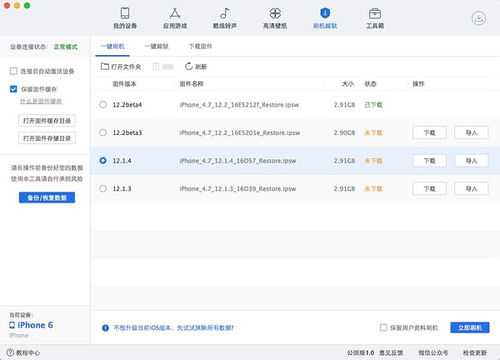Viewport: 500px width, 360px height.
Task: Click the open folder toolbar icon
Action: pos(105,66)
